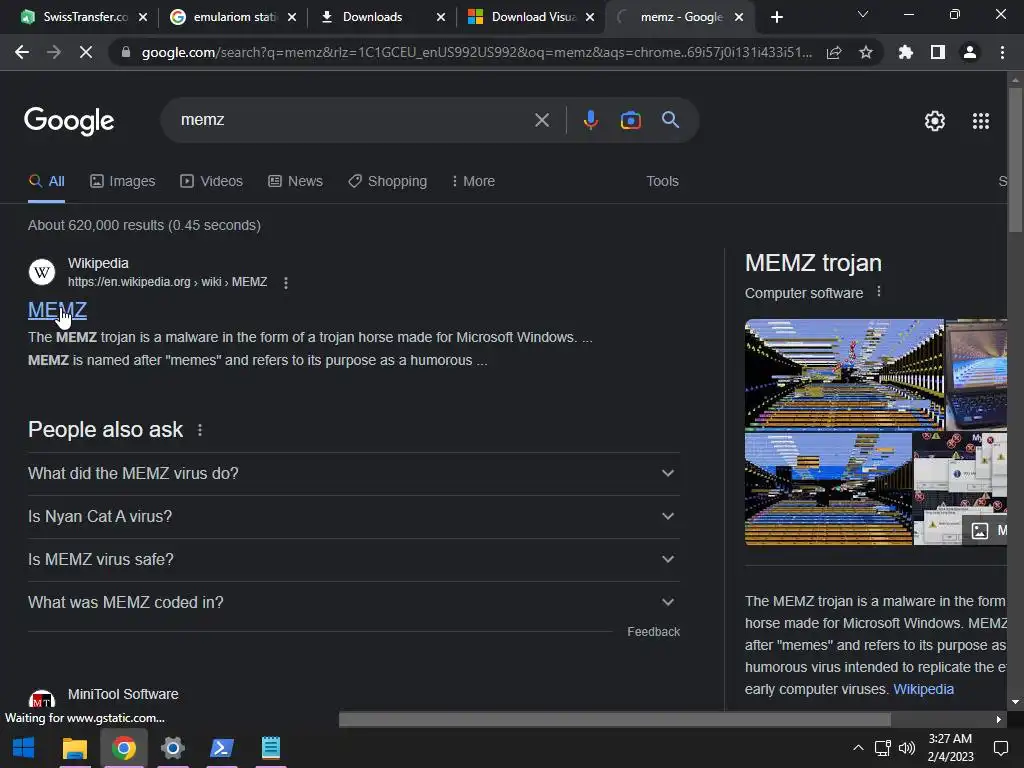Screen dimensions: 1024x768
Task: Stop loading the page
Action: point(86,52)
